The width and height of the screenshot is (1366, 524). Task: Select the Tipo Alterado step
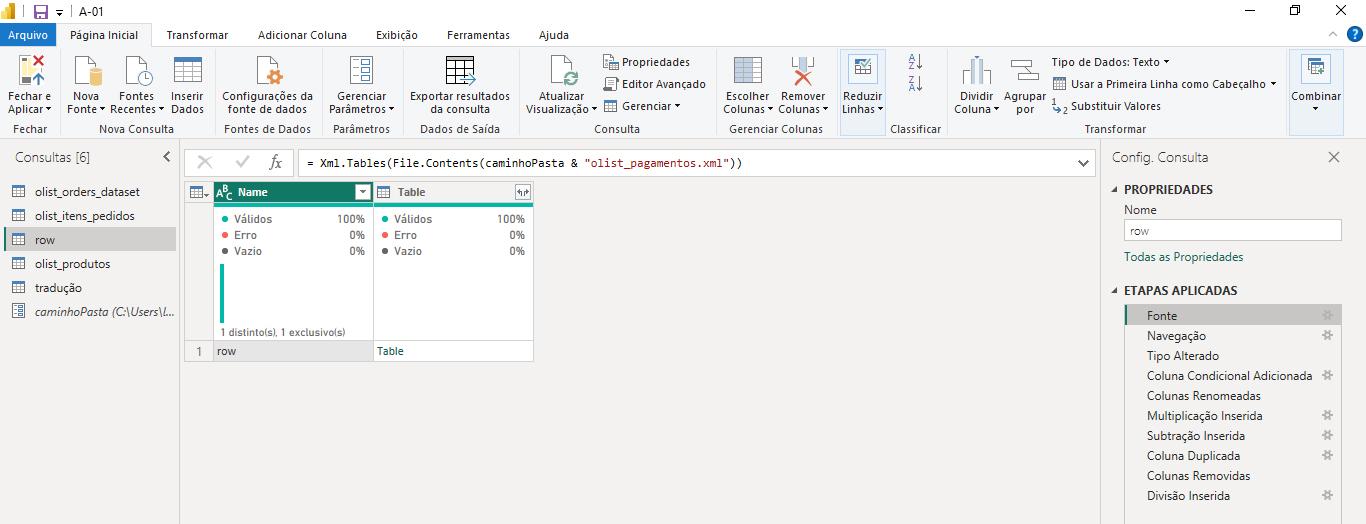(x=1232, y=355)
